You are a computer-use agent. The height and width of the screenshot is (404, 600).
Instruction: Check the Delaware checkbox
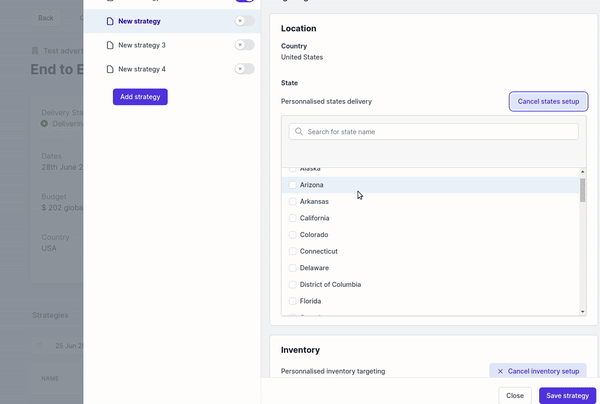click(293, 268)
